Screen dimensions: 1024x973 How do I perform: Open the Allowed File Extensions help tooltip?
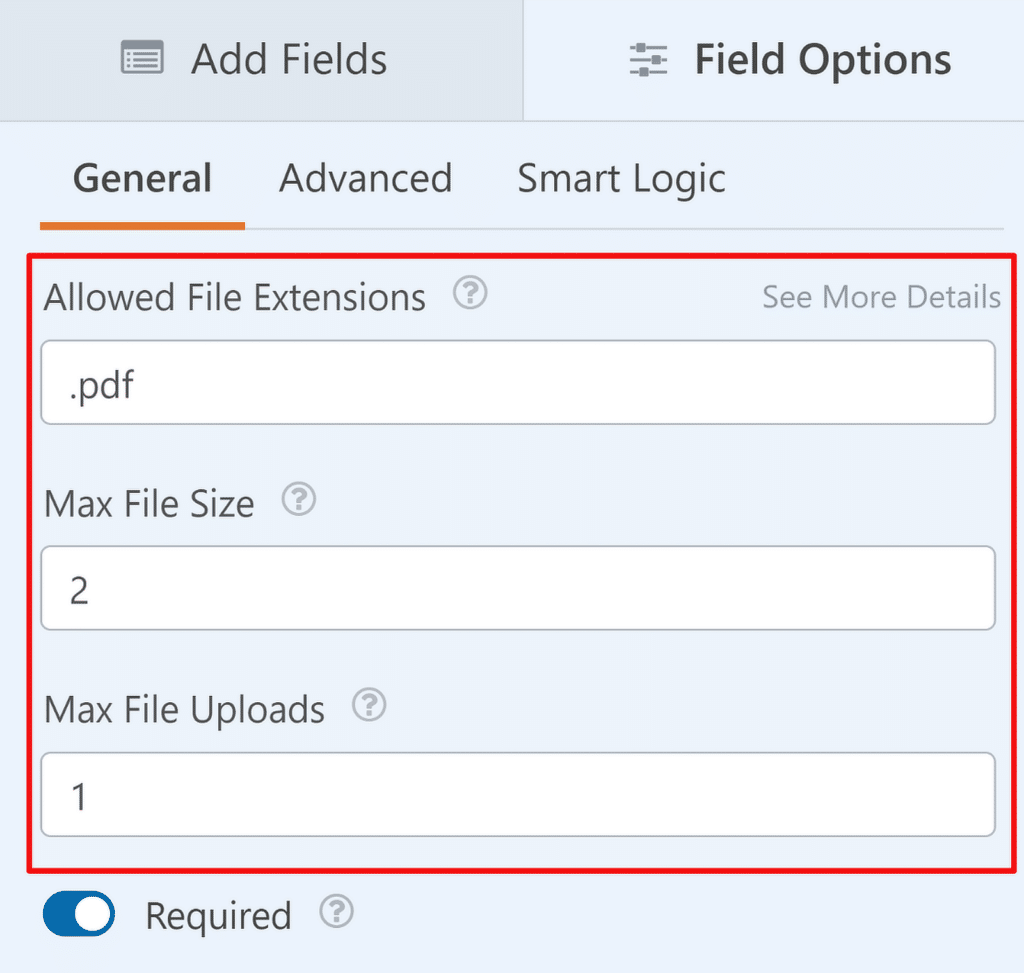point(469,293)
